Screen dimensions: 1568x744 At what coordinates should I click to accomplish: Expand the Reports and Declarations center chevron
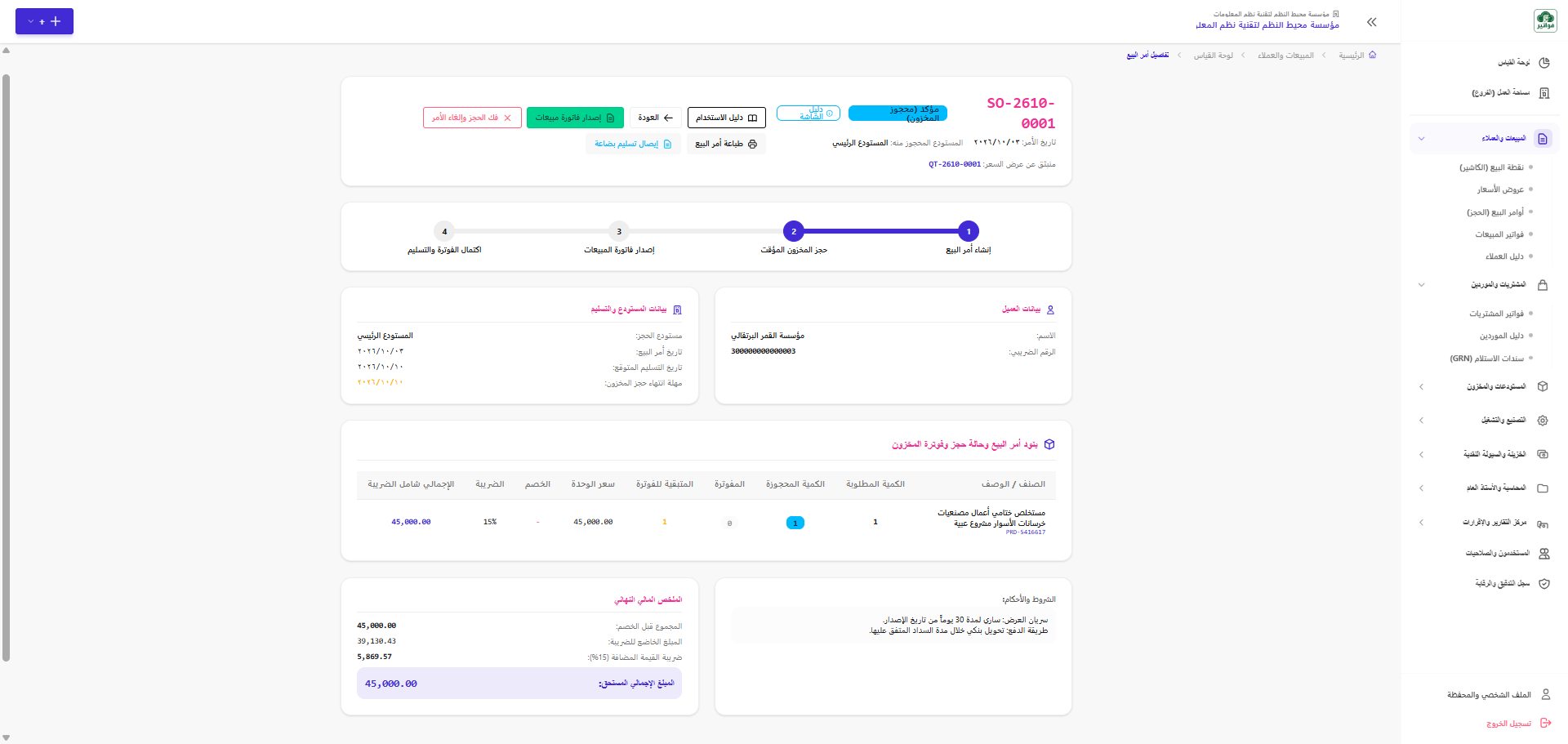pyautogui.click(x=1421, y=523)
